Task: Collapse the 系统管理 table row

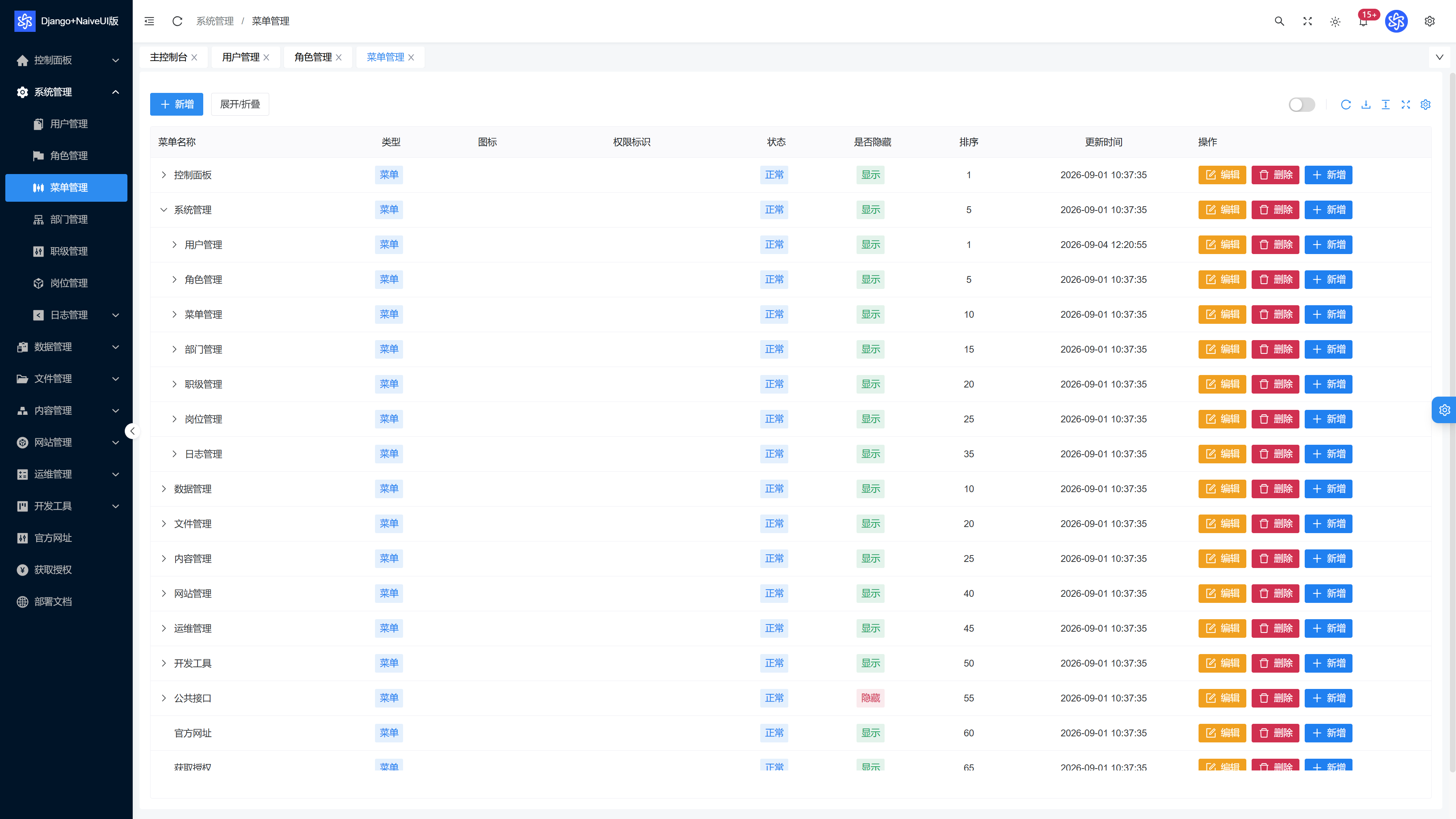Action: tap(164, 210)
